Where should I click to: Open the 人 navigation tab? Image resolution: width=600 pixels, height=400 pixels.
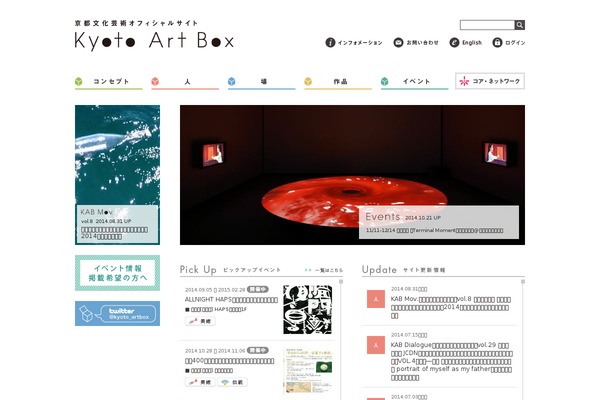coord(185,82)
